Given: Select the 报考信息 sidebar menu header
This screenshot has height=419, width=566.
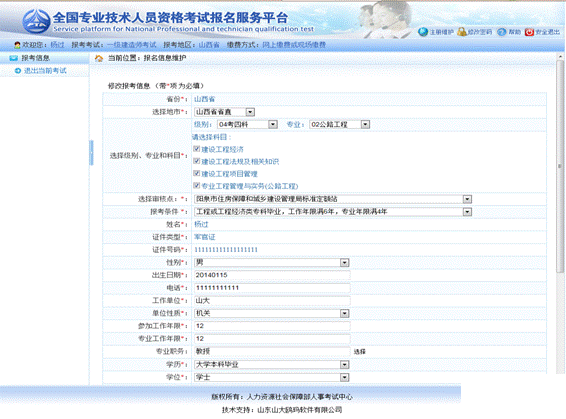Looking at the screenshot, I should click(x=44, y=58).
